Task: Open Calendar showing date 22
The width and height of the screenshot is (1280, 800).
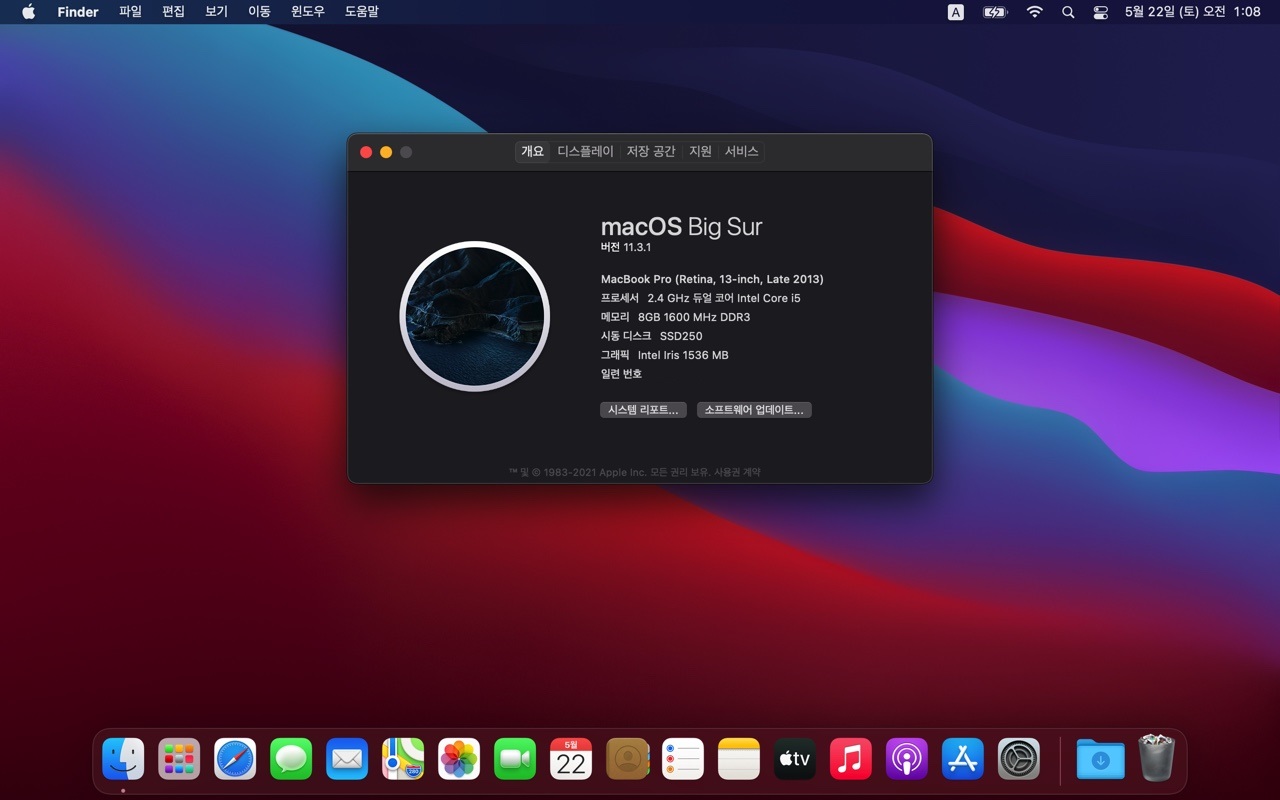Action: pyautogui.click(x=571, y=759)
